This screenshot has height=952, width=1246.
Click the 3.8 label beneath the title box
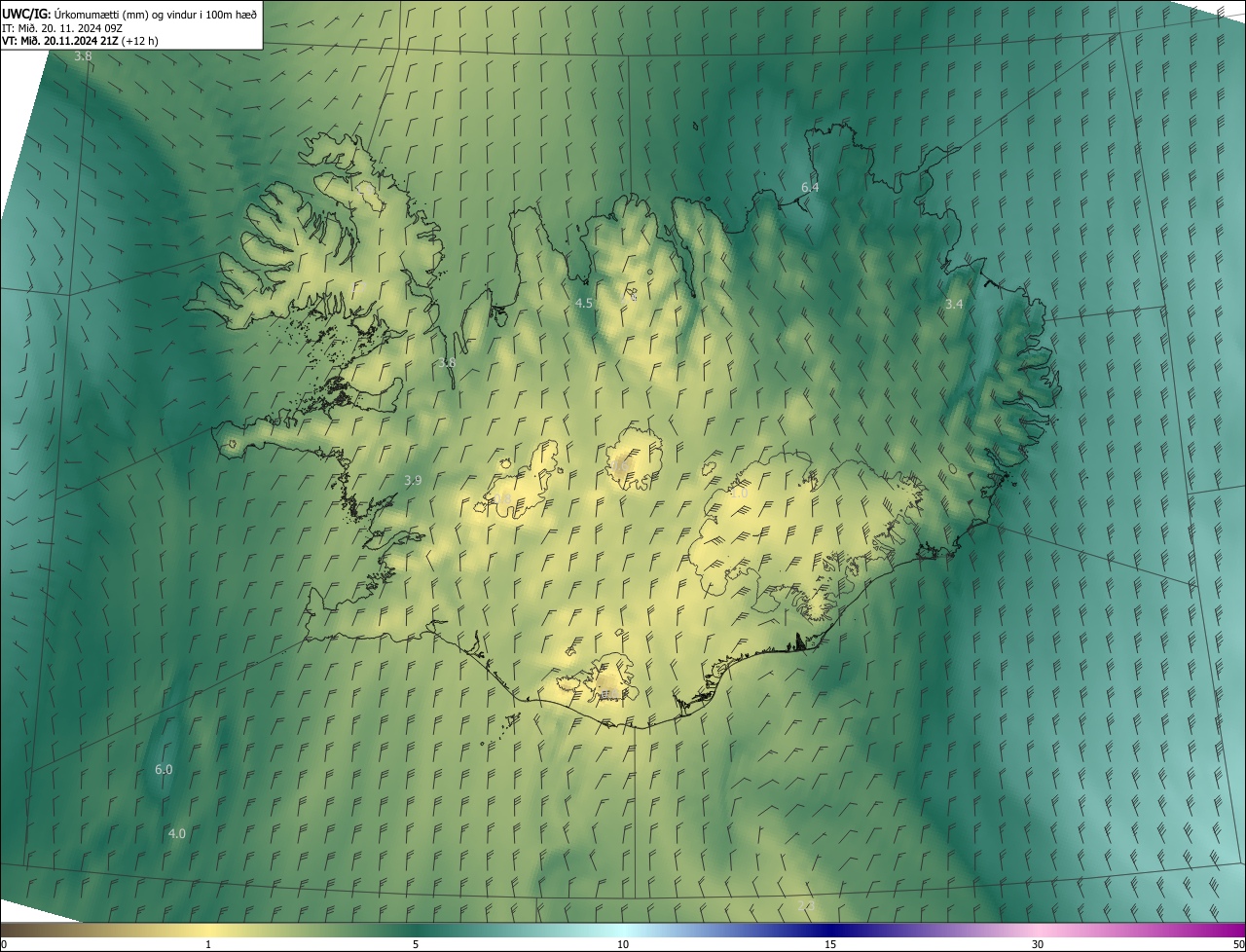coord(84,57)
